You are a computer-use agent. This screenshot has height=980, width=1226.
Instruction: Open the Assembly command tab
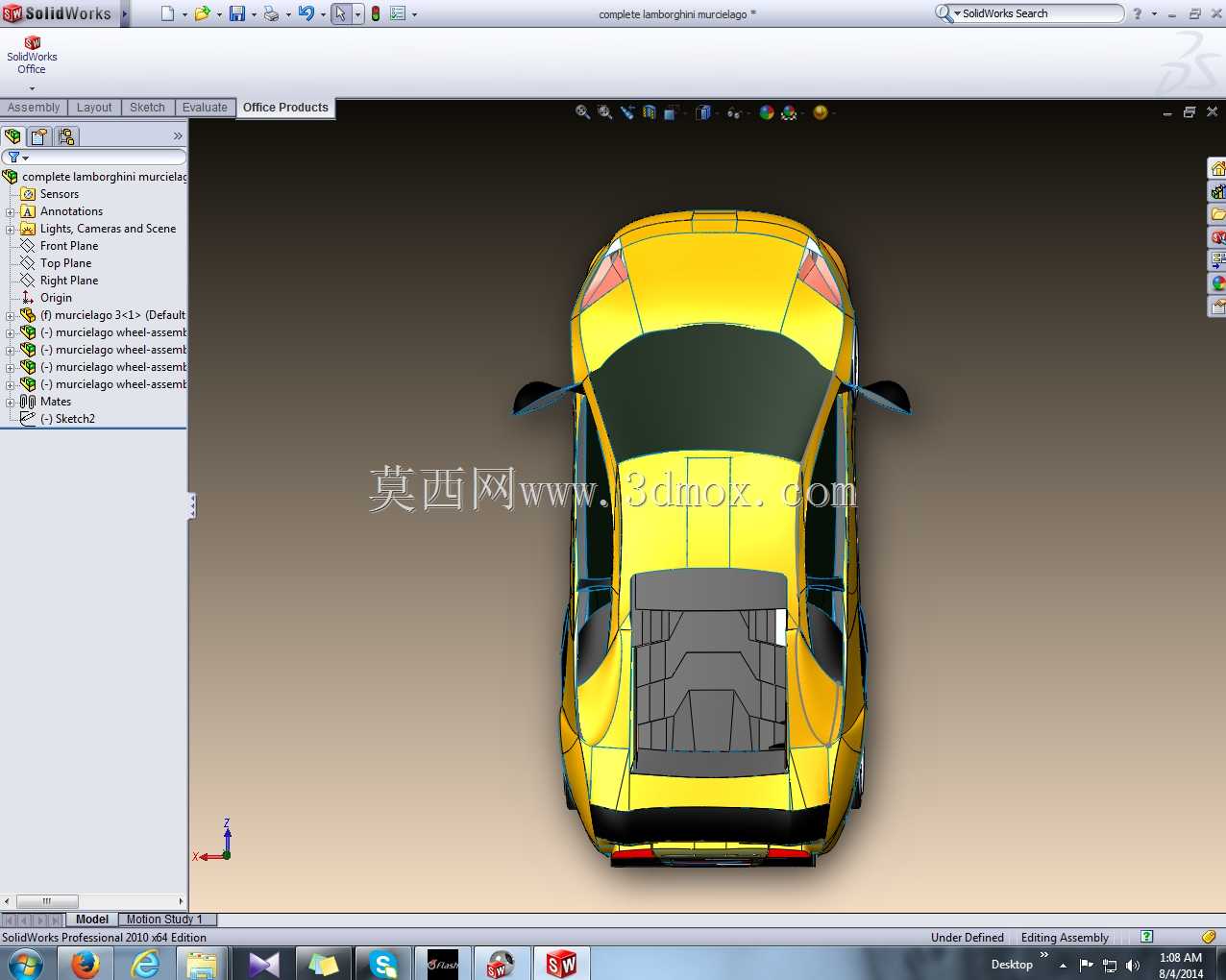click(x=34, y=108)
